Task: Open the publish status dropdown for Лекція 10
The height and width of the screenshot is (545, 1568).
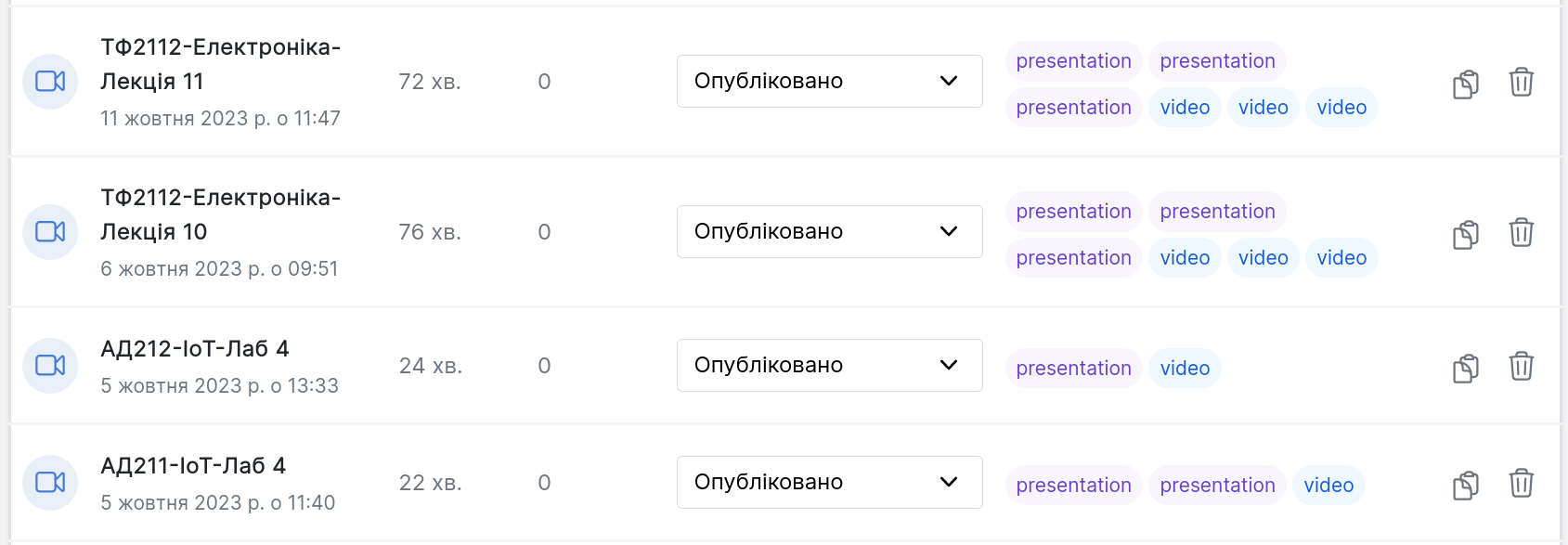Action: click(829, 231)
